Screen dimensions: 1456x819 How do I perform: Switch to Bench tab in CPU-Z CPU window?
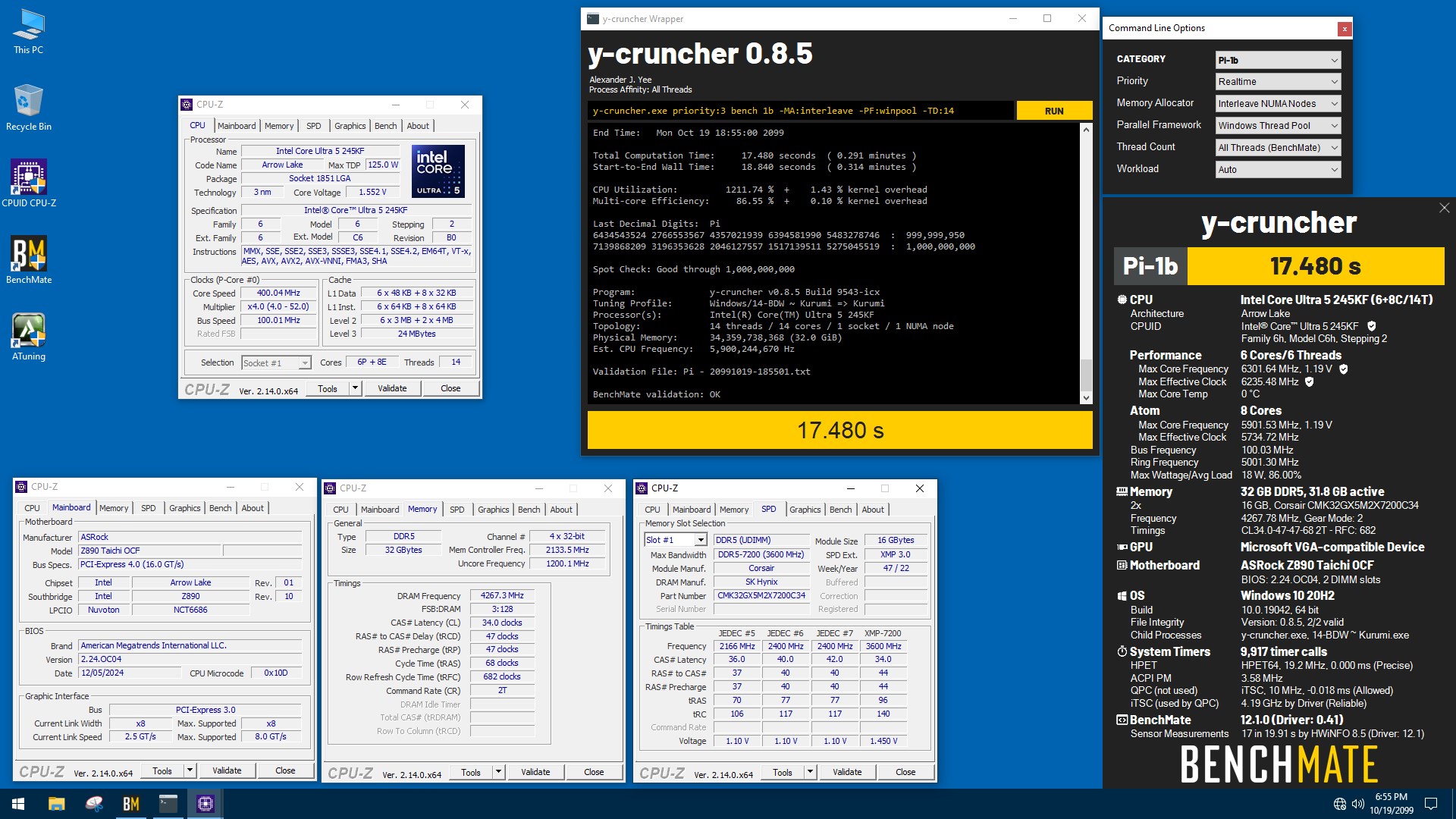[385, 126]
